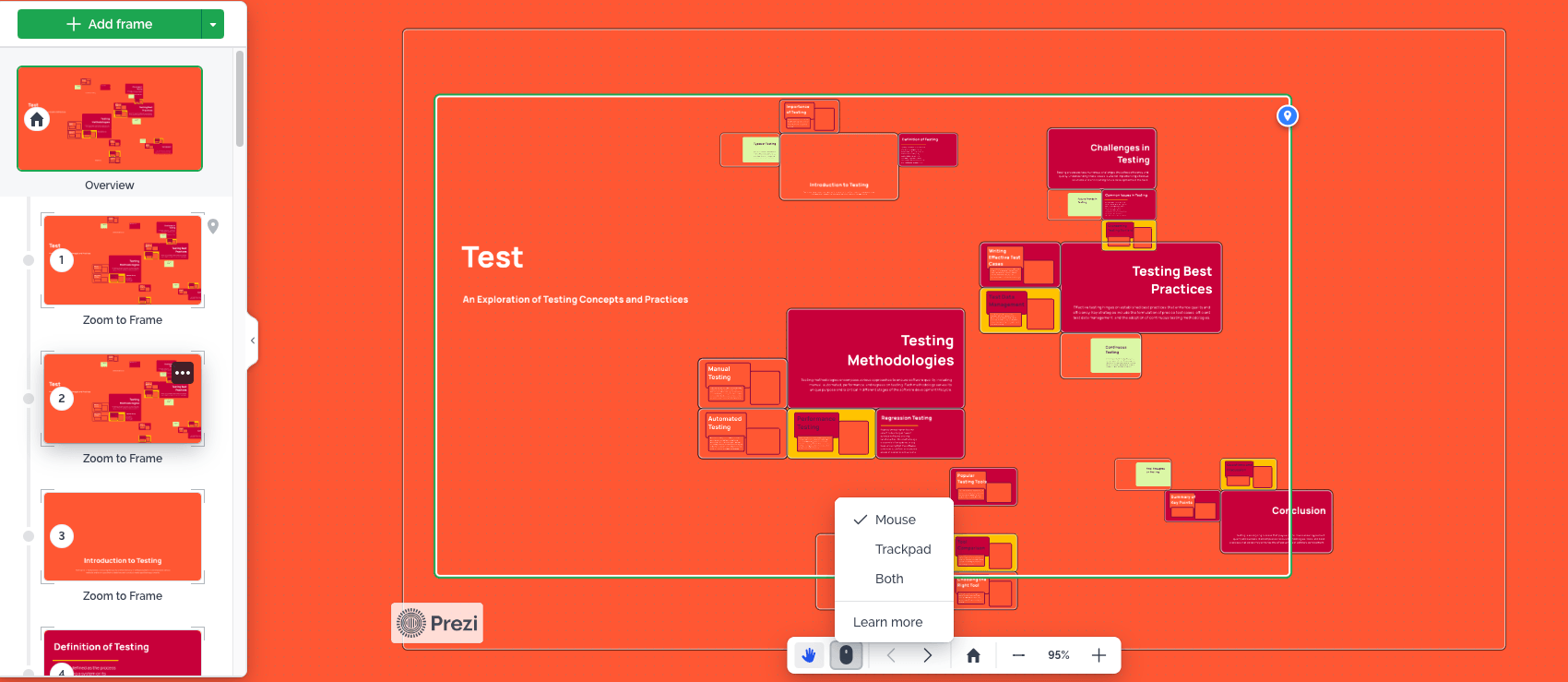Go to next path step arrow
Viewport: 1568px width, 682px height.
928,655
